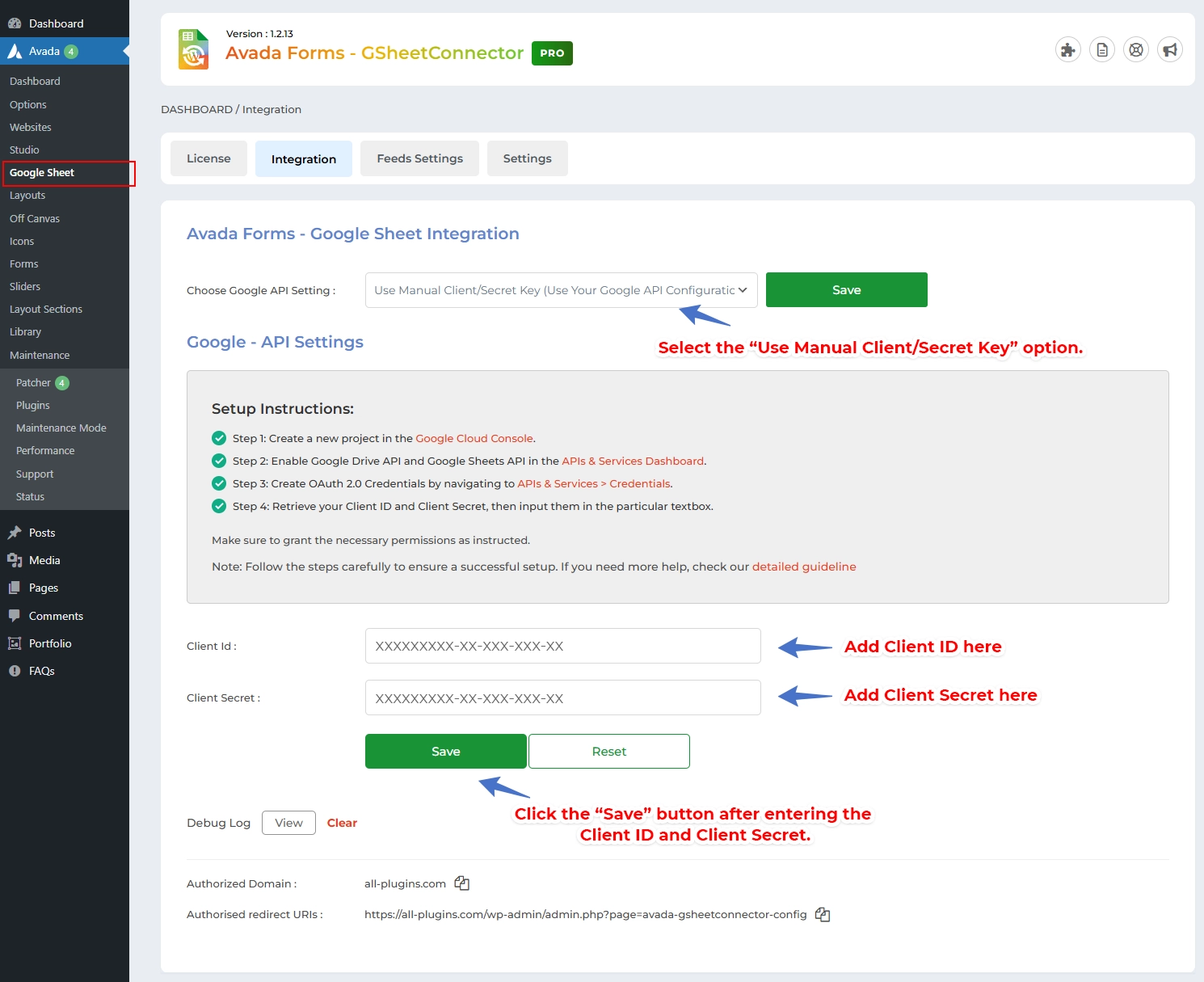
Task: View the debug log
Action: (x=288, y=823)
